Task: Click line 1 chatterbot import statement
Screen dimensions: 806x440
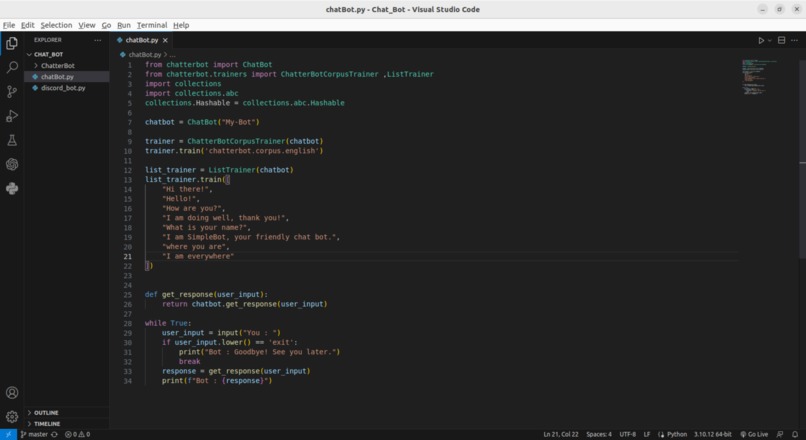Action: (208, 65)
